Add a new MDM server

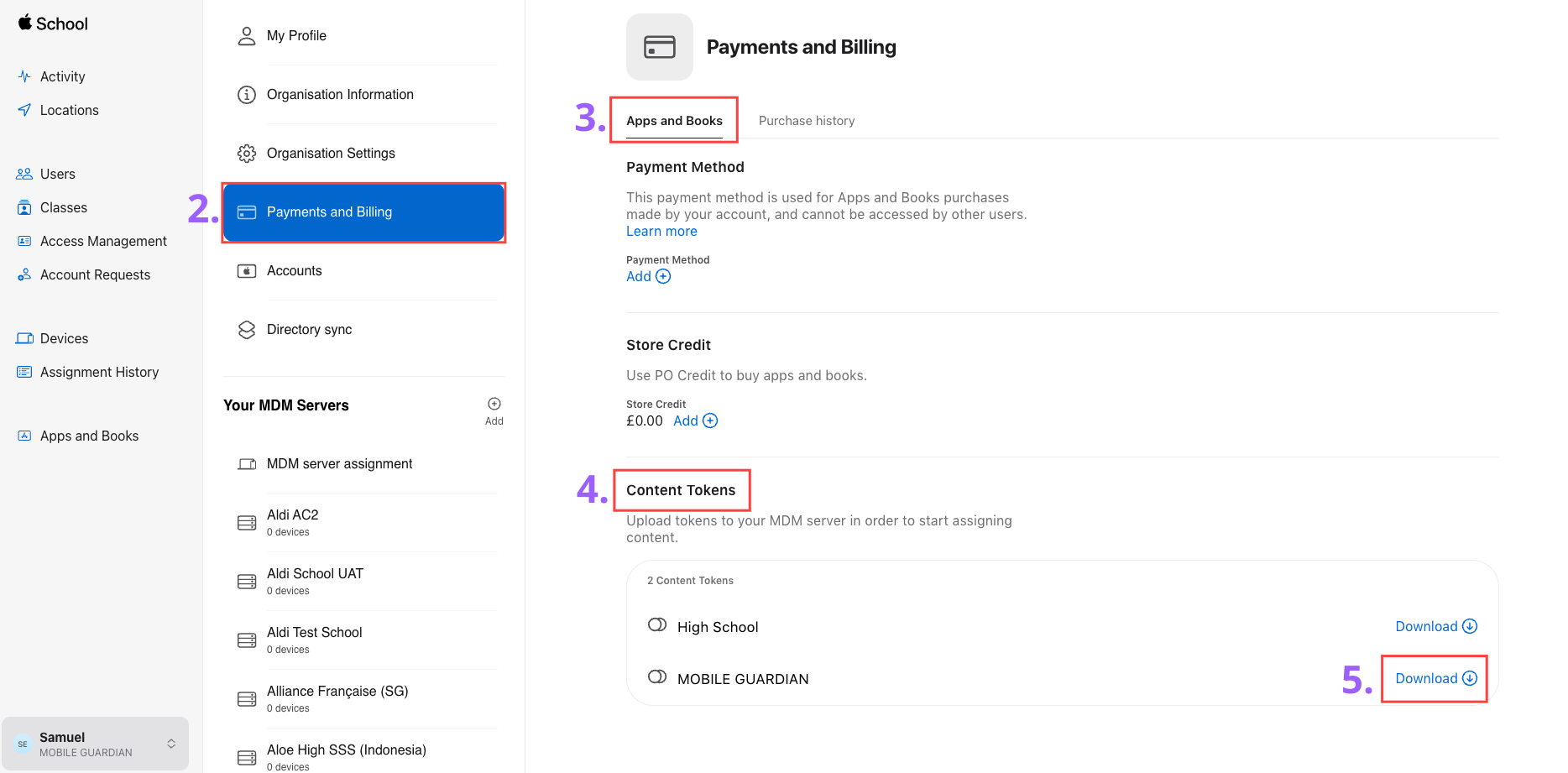[x=494, y=410]
